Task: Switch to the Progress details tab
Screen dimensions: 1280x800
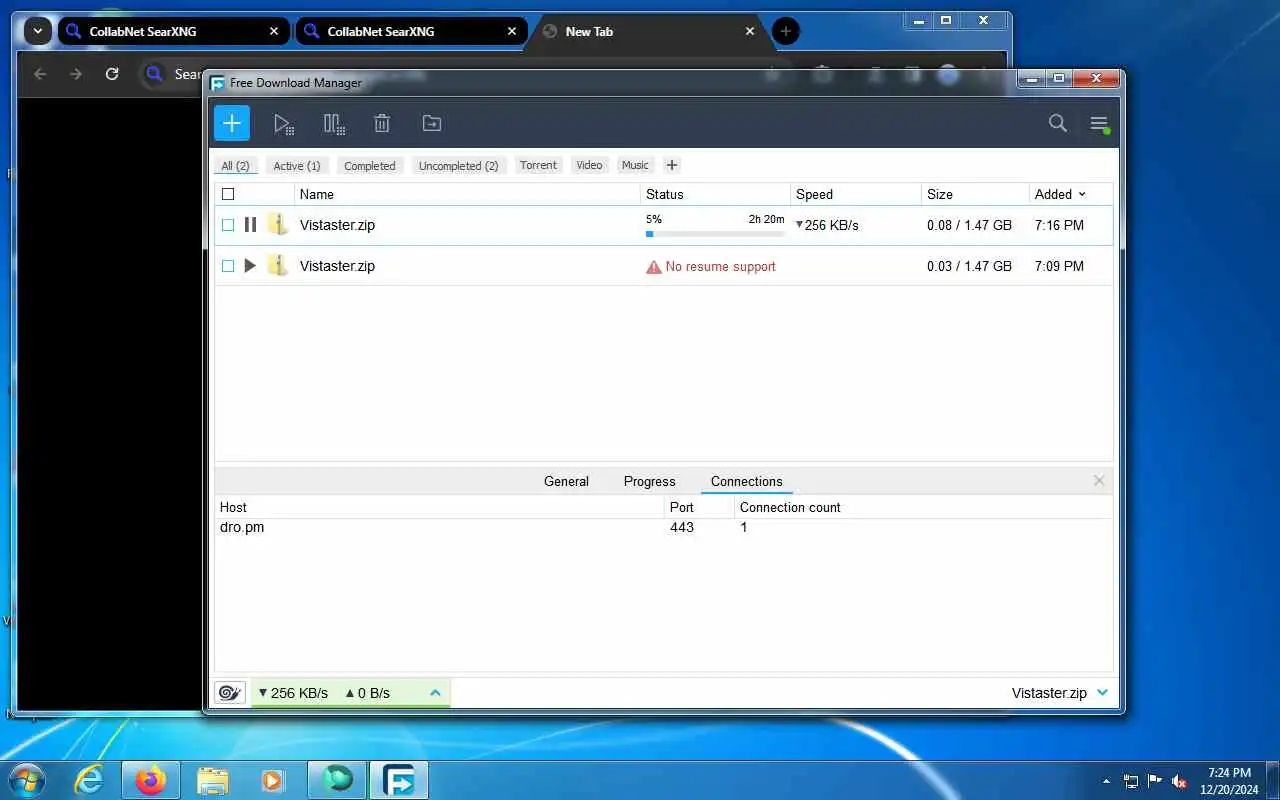Action: tap(650, 481)
